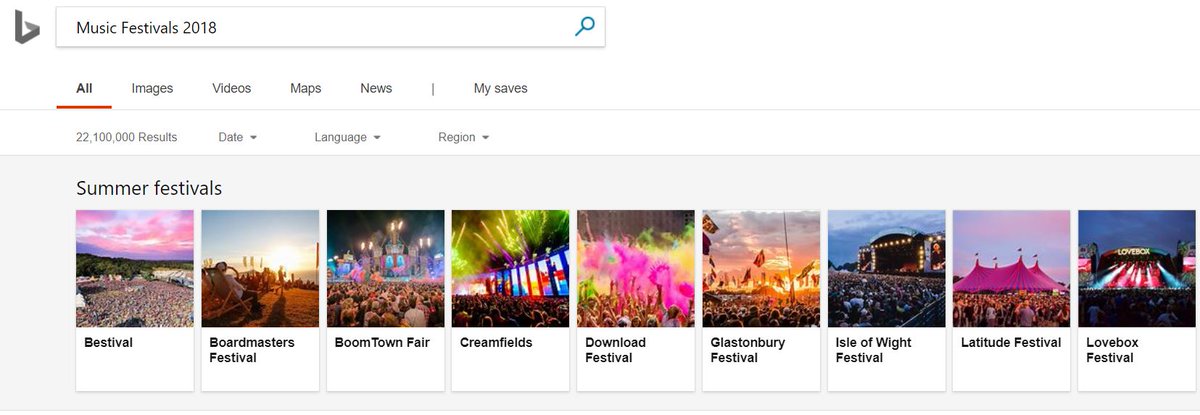1200x415 pixels.
Task: Click the Bestival title link
Action: pos(108,342)
